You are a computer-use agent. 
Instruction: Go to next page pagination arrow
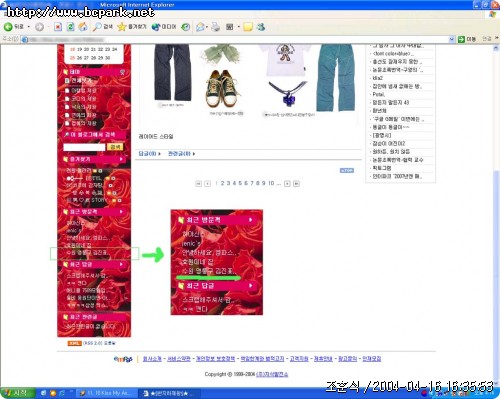287,184
